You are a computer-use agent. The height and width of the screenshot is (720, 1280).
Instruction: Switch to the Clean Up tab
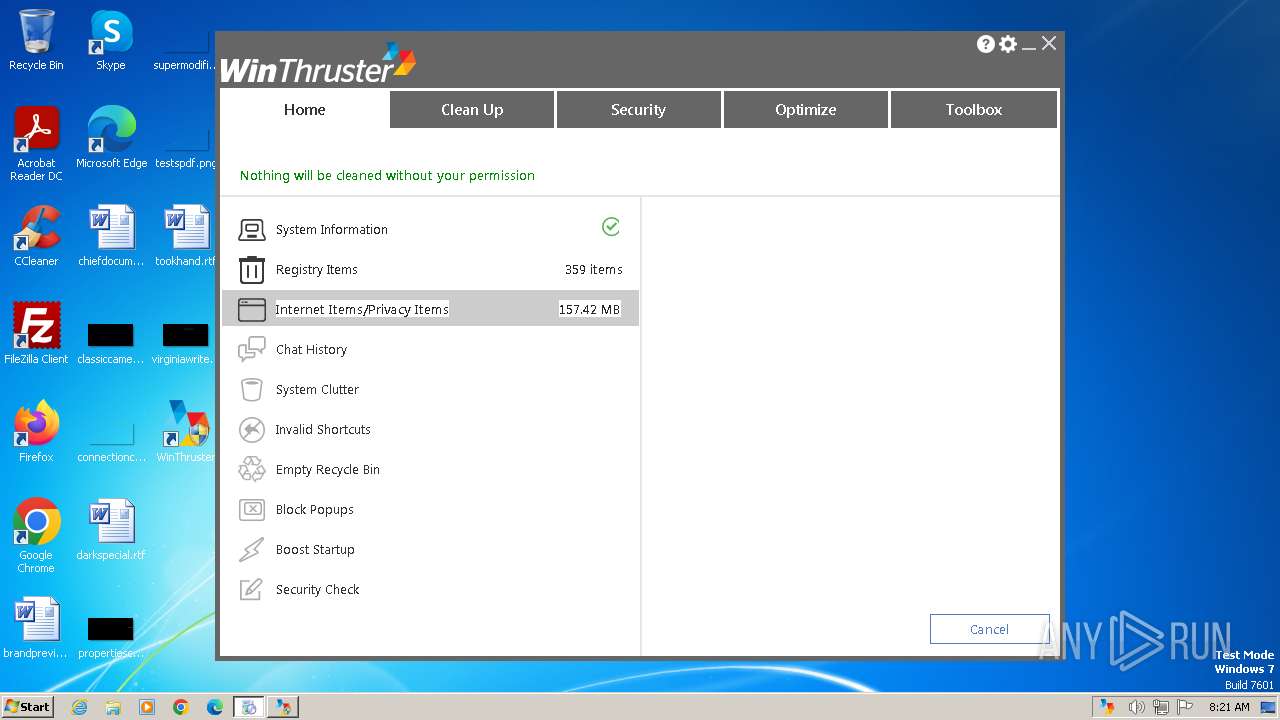click(472, 110)
